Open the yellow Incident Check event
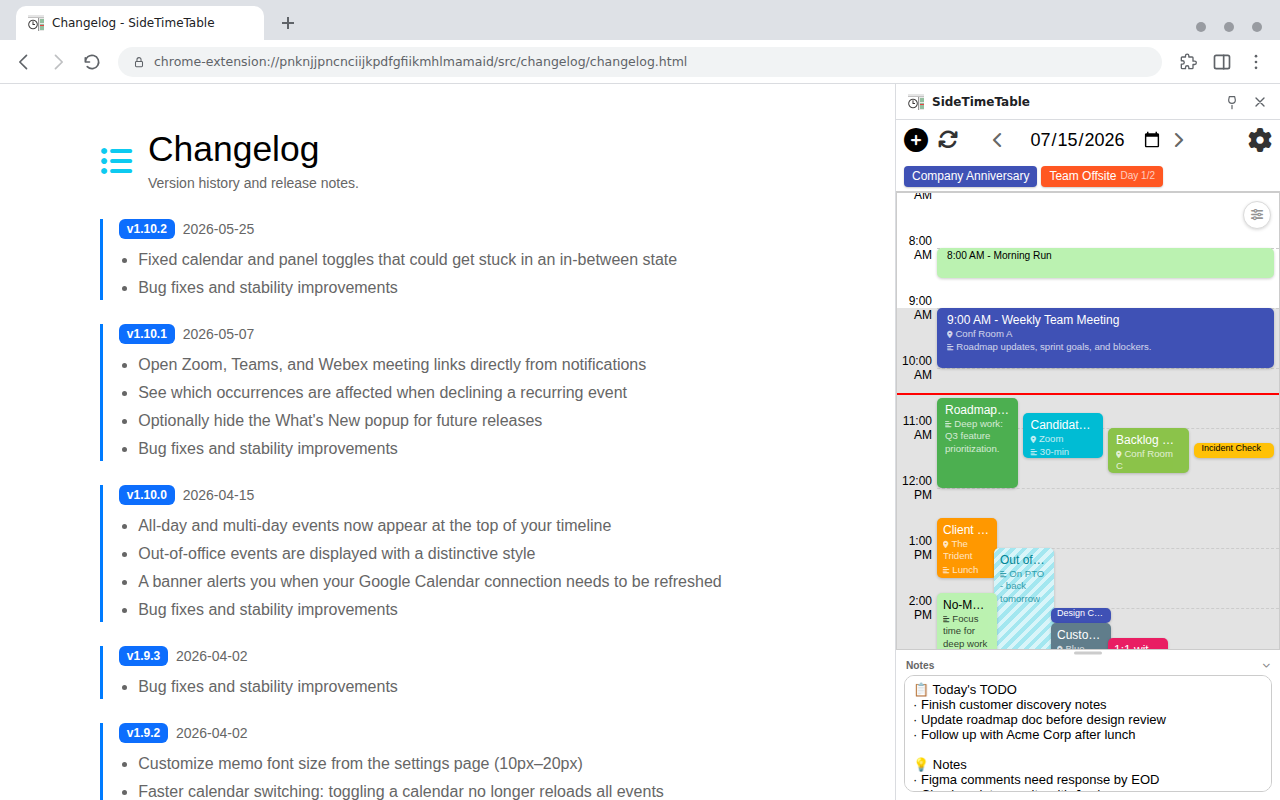Screen dimensions: 1280x800 (1233, 450)
